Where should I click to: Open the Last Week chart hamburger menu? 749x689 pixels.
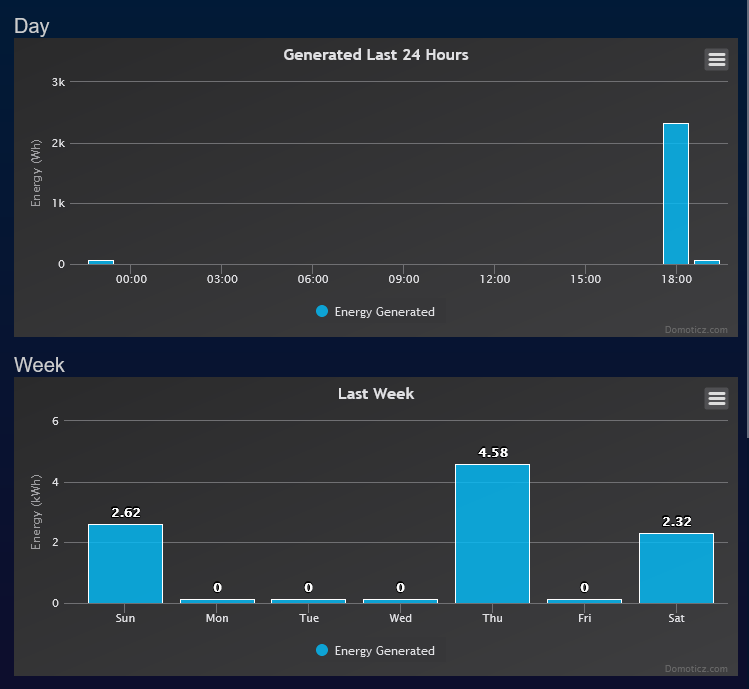click(716, 398)
